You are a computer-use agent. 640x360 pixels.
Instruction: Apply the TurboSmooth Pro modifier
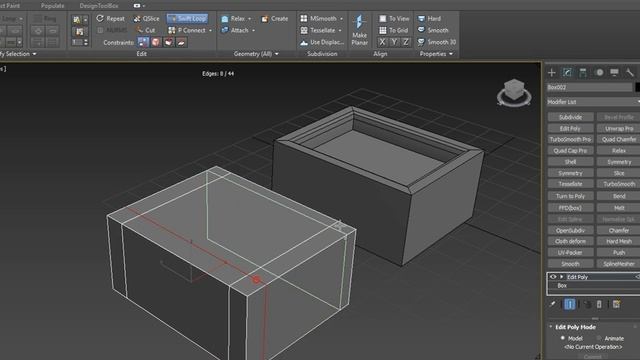click(x=570, y=140)
